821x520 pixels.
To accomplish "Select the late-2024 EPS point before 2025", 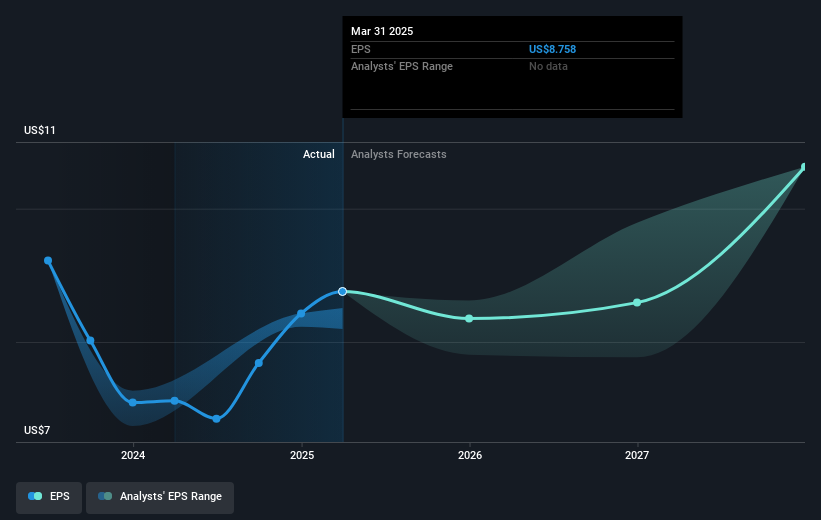I will click(x=259, y=363).
